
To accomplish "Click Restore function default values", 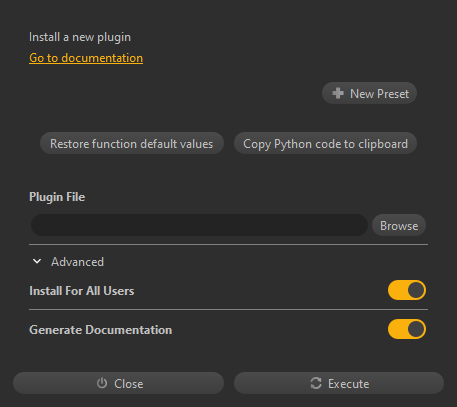I will [x=132, y=143].
